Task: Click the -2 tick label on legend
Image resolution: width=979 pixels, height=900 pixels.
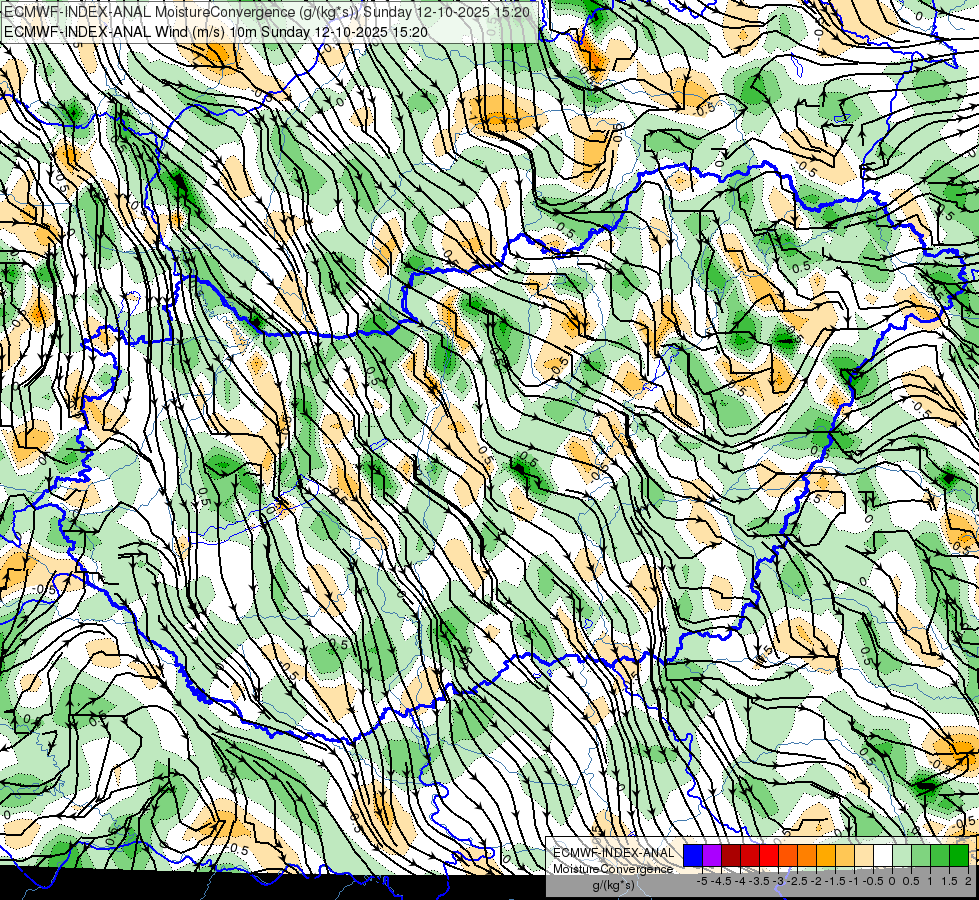Action: tap(817, 881)
